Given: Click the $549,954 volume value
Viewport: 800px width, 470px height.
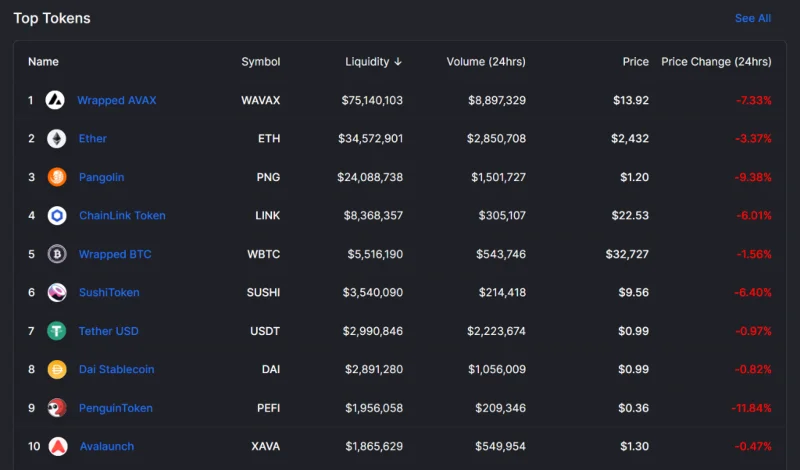Looking at the screenshot, I should click(x=501, y=447).
